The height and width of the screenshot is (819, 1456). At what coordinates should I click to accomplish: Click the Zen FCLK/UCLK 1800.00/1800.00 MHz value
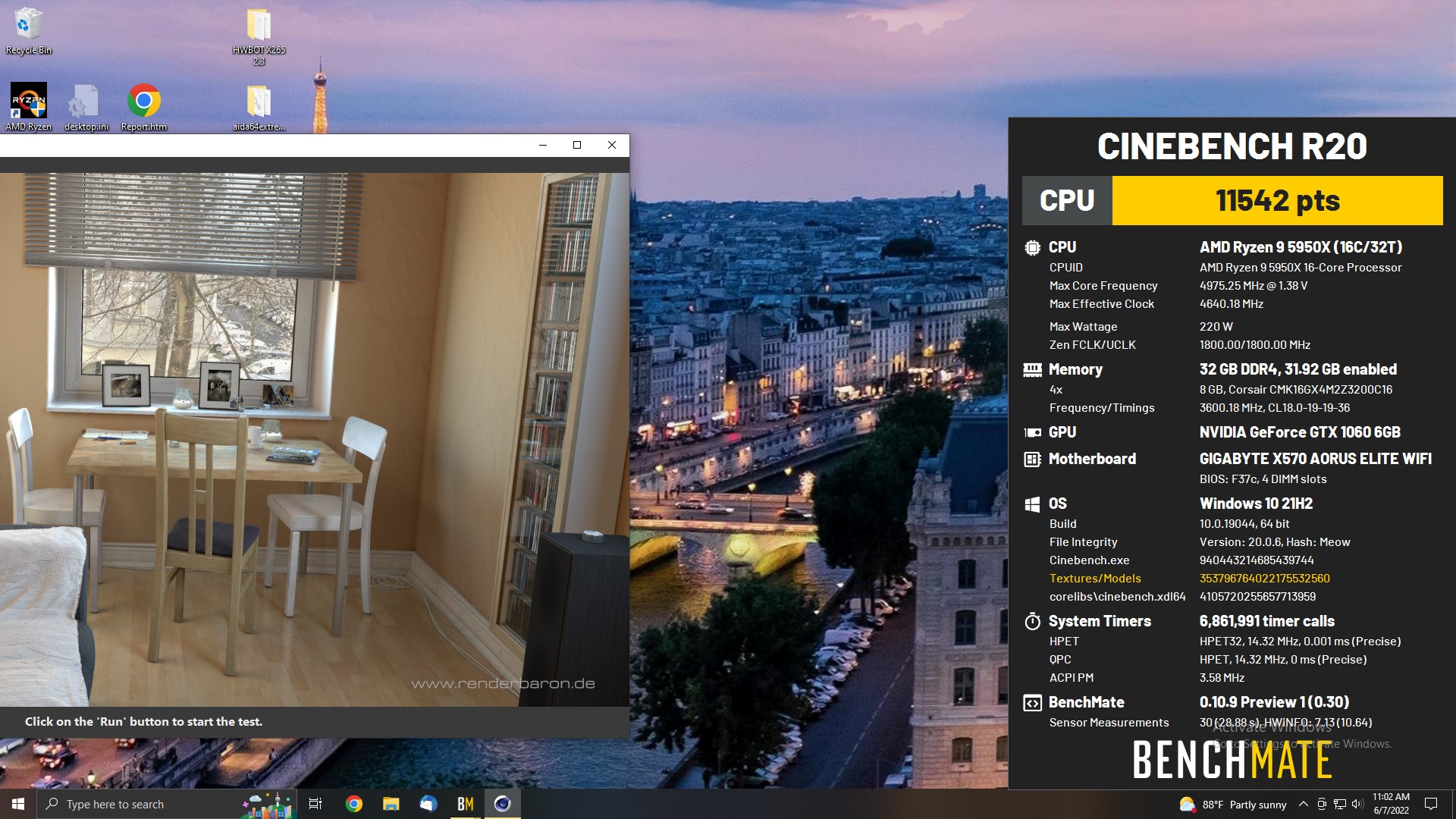1255,345
